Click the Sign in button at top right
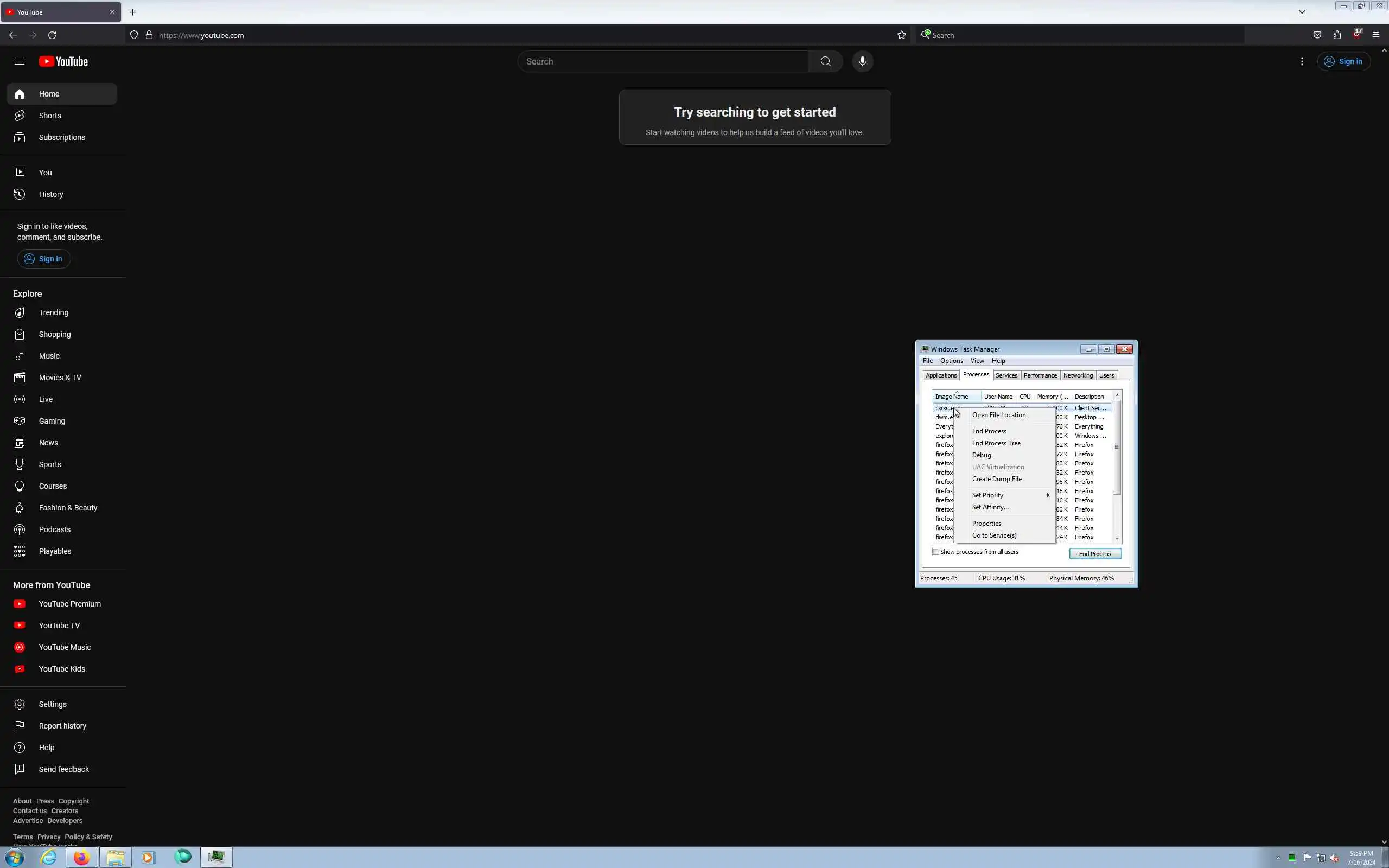 [1343, 61]
